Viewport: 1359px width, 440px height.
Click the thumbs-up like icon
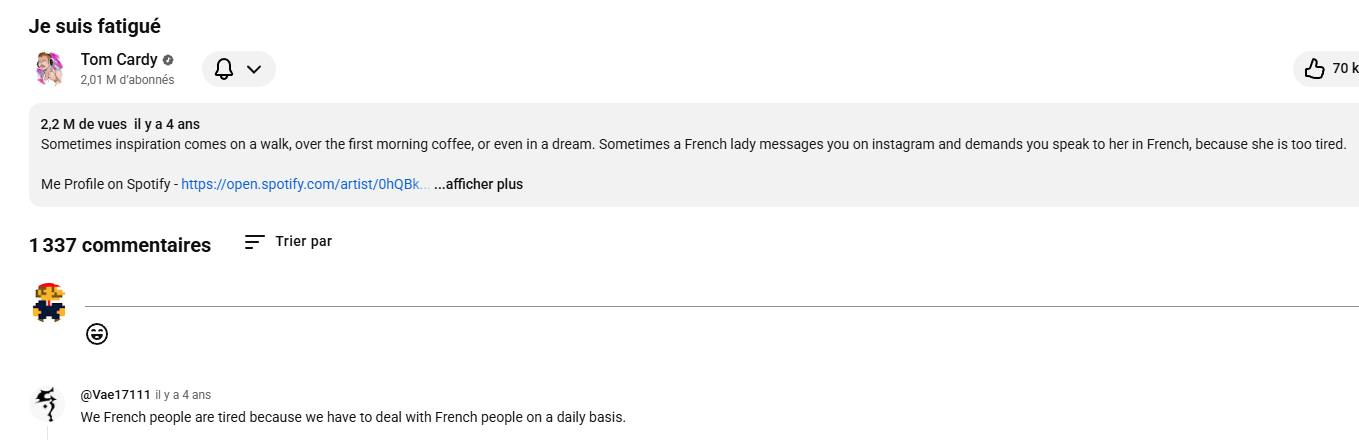click(x=1314, y=69)
